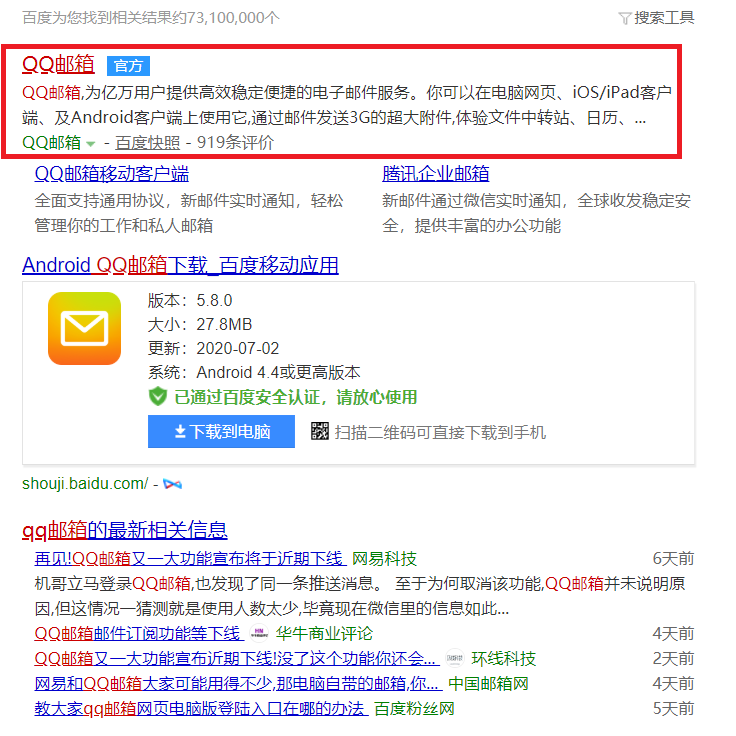Open QQ邮箱移动客户端 sublink
This screenshot has height=736, width=736.
[112, 174]
